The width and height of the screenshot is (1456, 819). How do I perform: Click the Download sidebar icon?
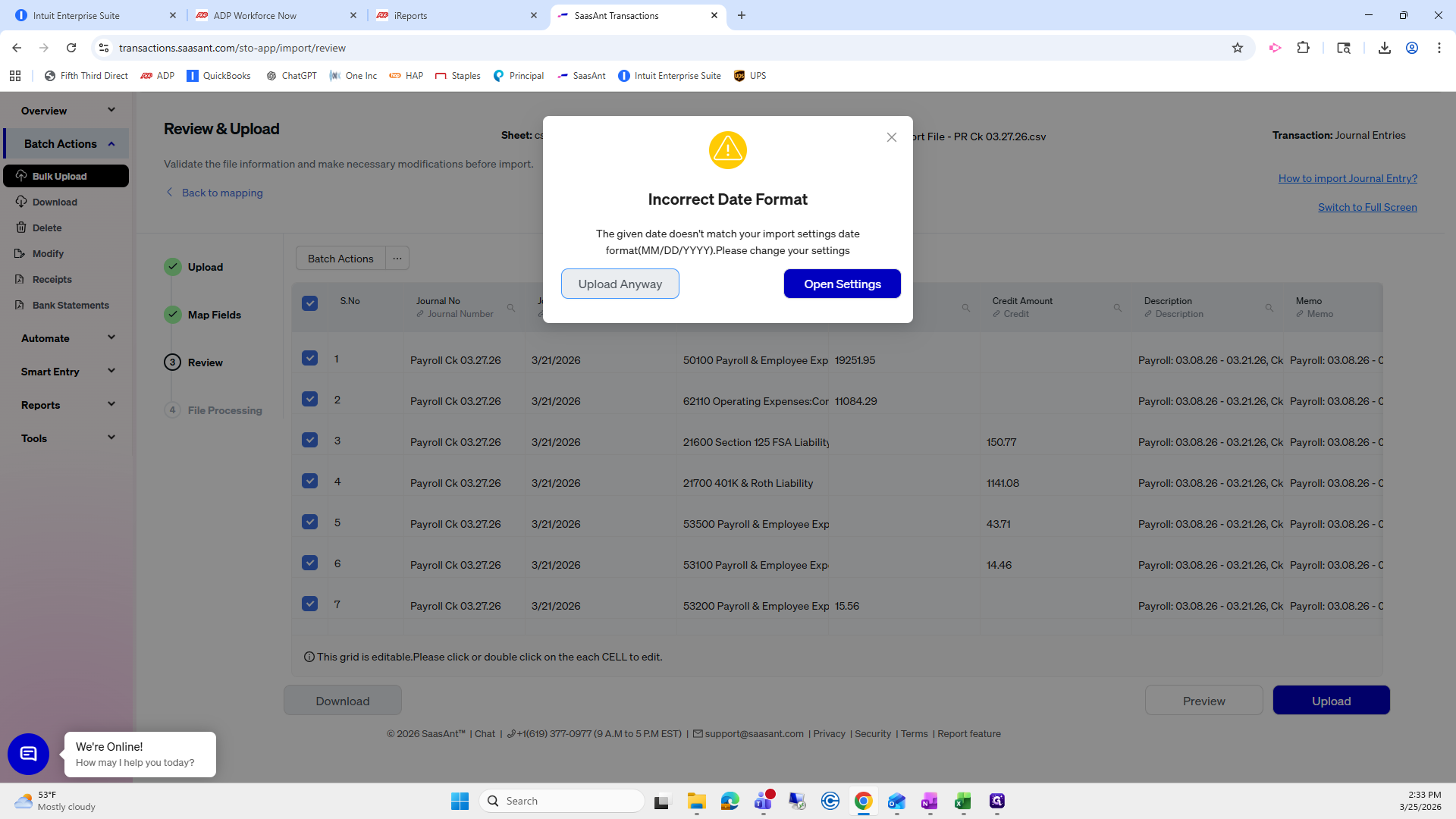pyautogui.click(x=21, y=202)
